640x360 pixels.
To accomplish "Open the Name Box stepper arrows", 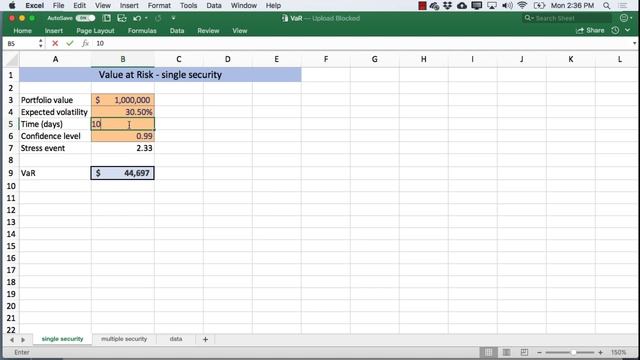I will click(x=40, y=43).
